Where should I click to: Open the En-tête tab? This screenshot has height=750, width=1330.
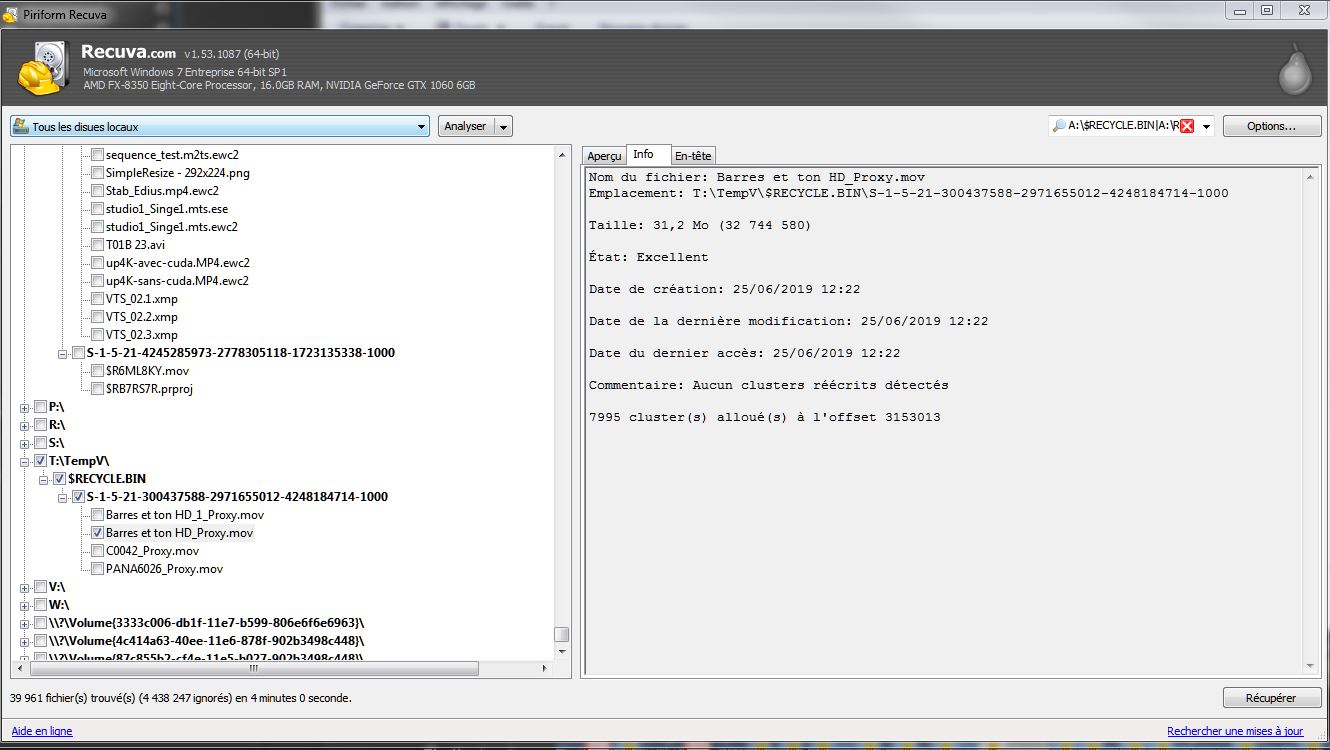point(693,156)
